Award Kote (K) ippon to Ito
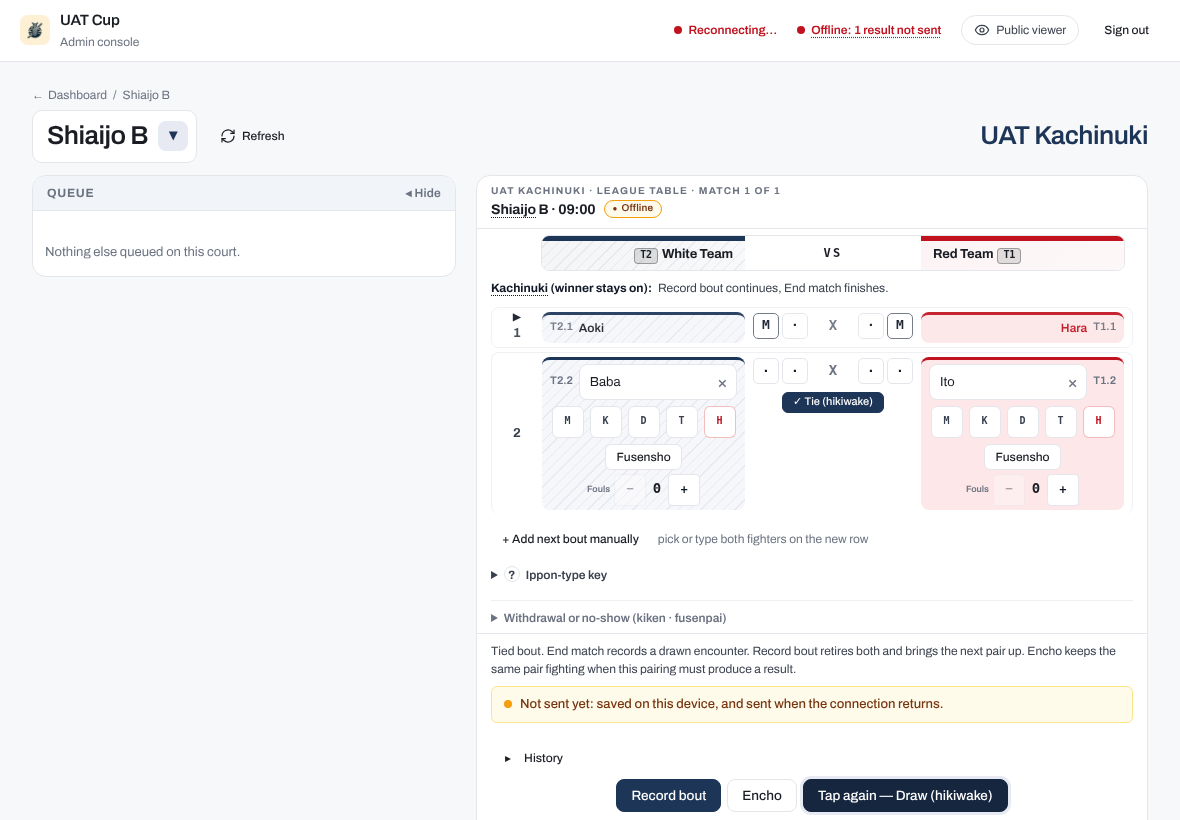 (984, 421)
